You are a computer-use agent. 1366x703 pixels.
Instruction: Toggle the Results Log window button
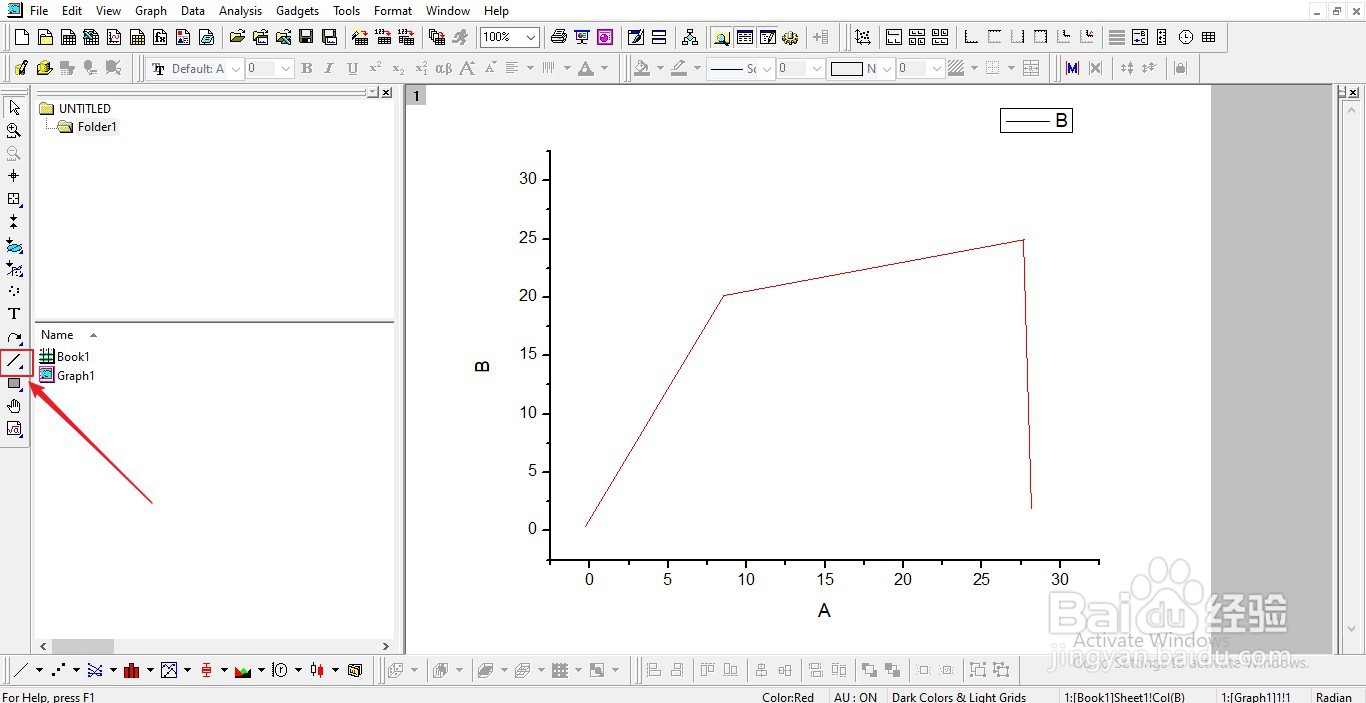tap(744, 38)
